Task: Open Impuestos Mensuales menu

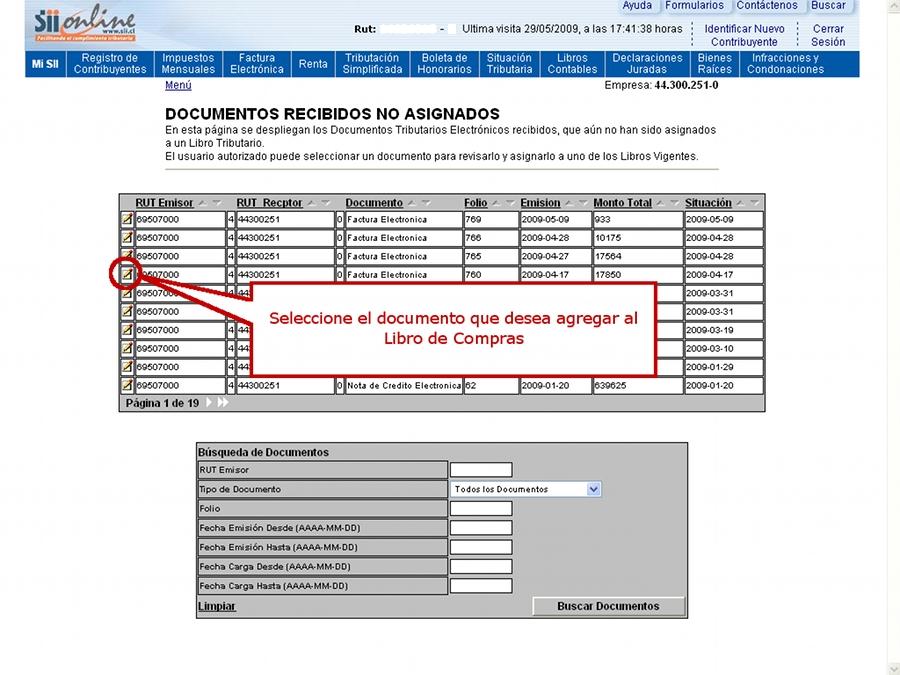Action: coord(188,64)
